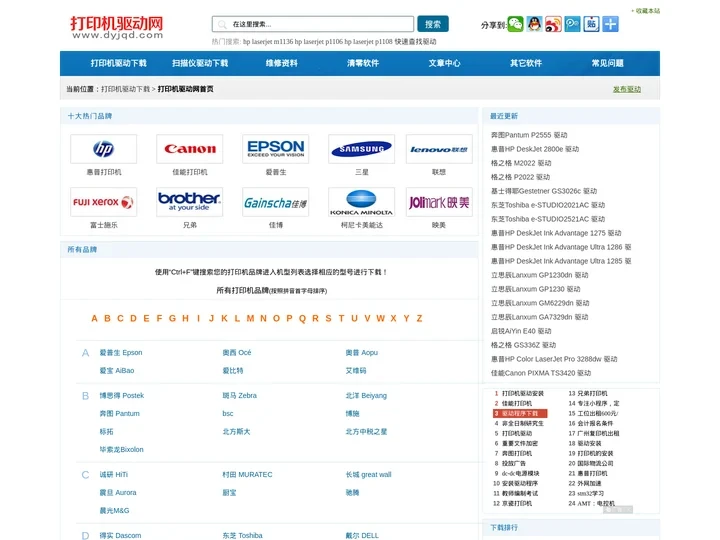
Task: Open the Brother brand logo
Action: 190,202
